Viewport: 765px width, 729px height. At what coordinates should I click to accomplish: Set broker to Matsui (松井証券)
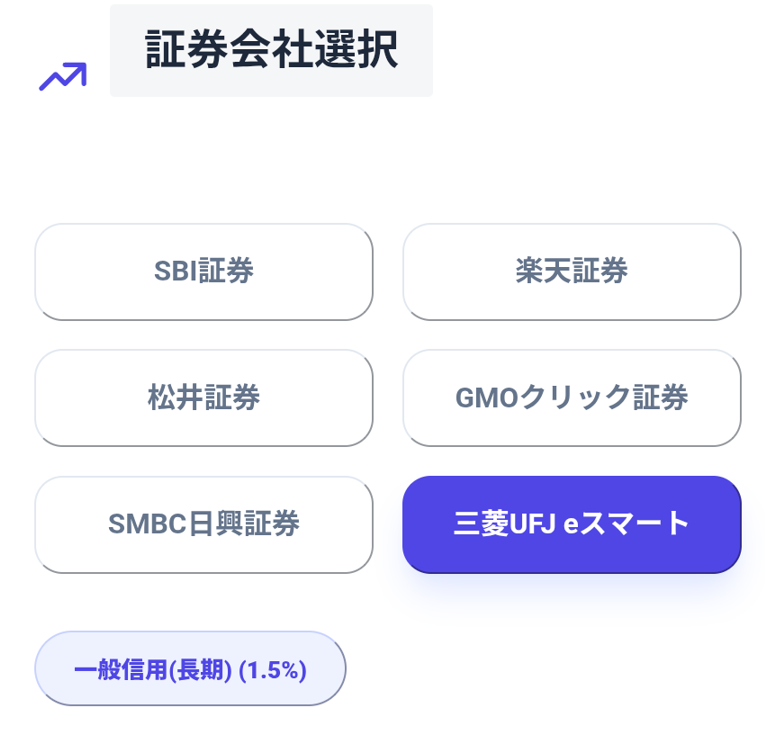(x=204, y=397)
